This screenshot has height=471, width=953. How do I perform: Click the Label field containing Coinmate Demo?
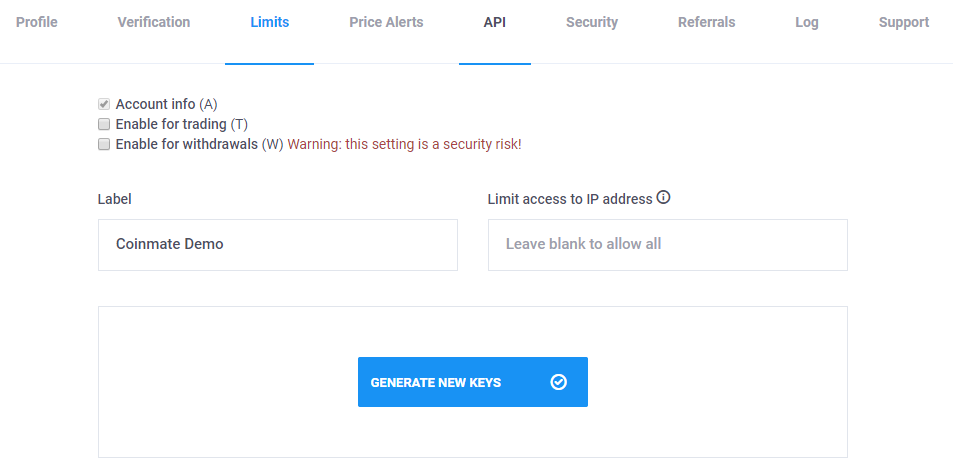[278, 245]
